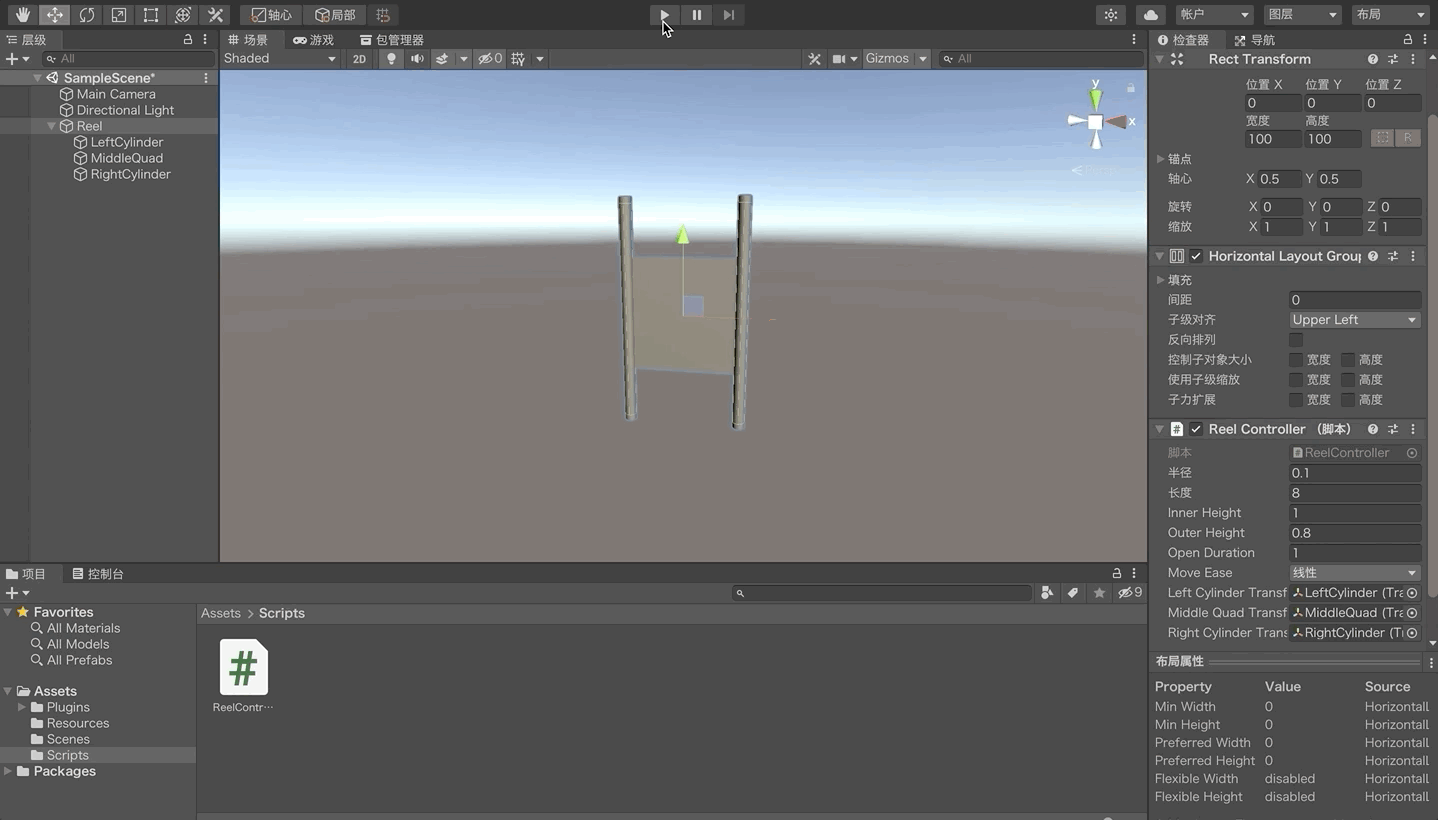Screen dimensions: 1438x820
Task: Enable the 反向排列 checkbox
Action: point(1296,340)
